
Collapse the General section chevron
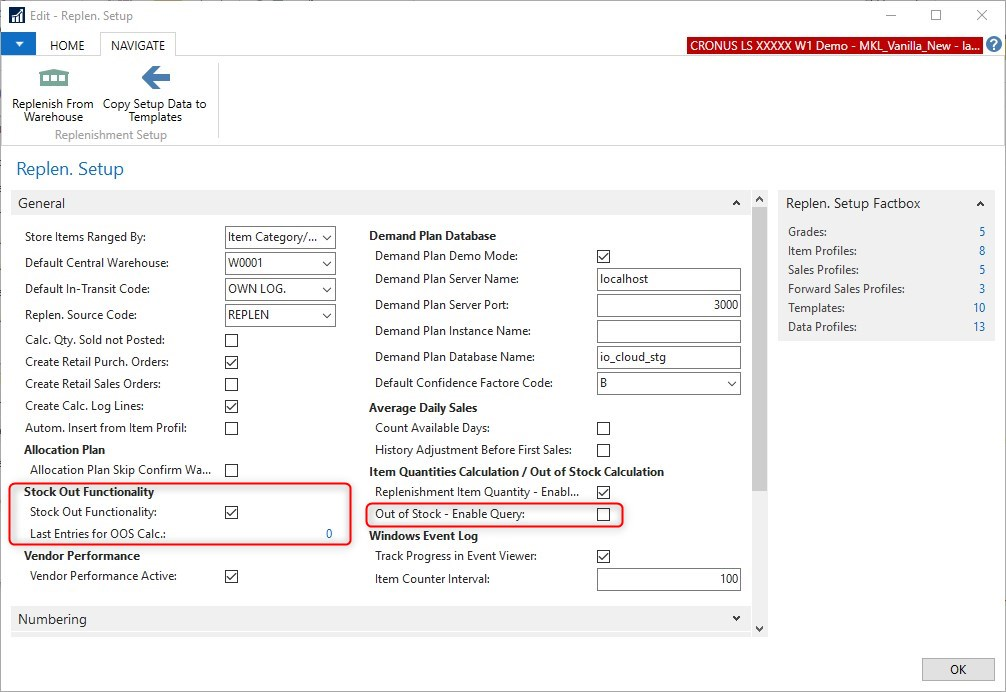pos(737,203)
